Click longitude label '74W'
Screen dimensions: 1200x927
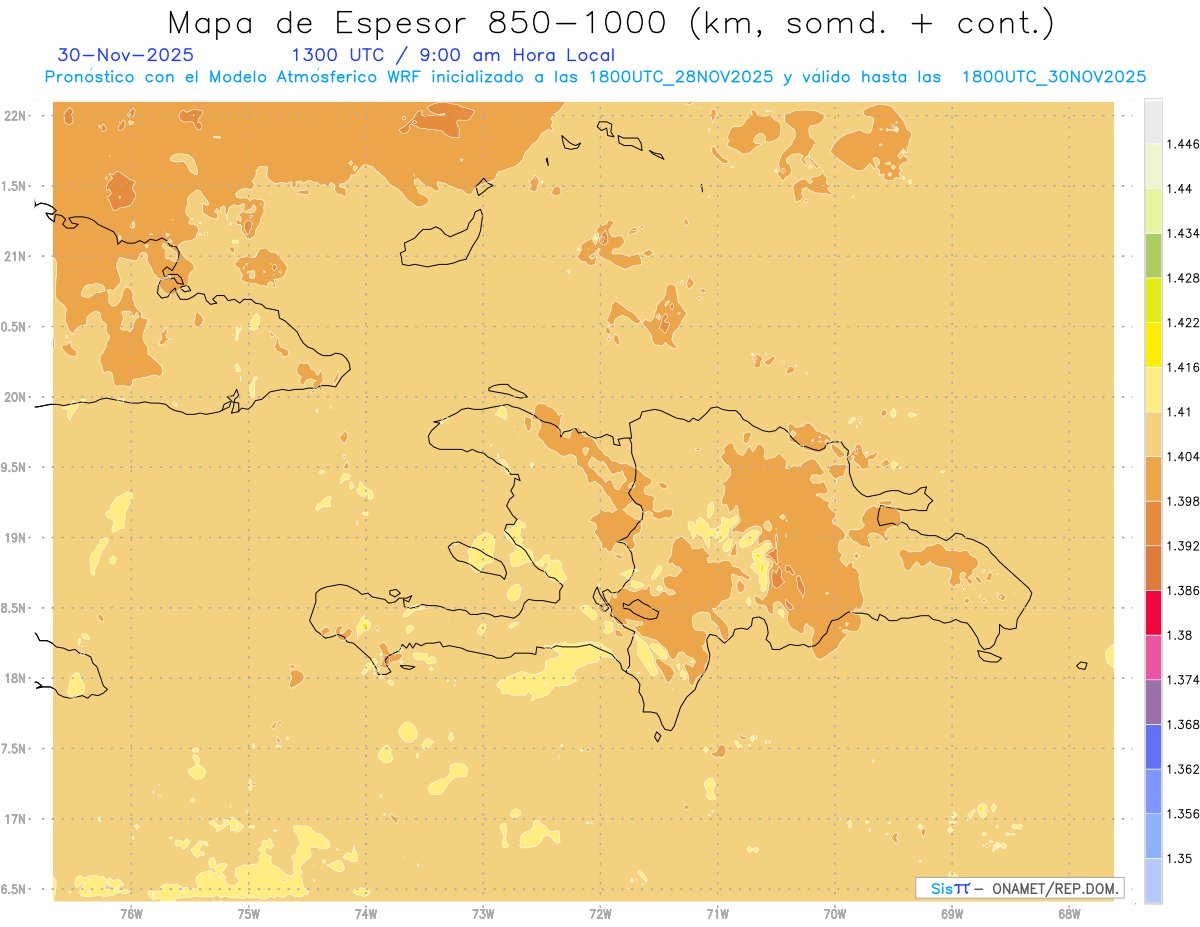pos(366,914)
